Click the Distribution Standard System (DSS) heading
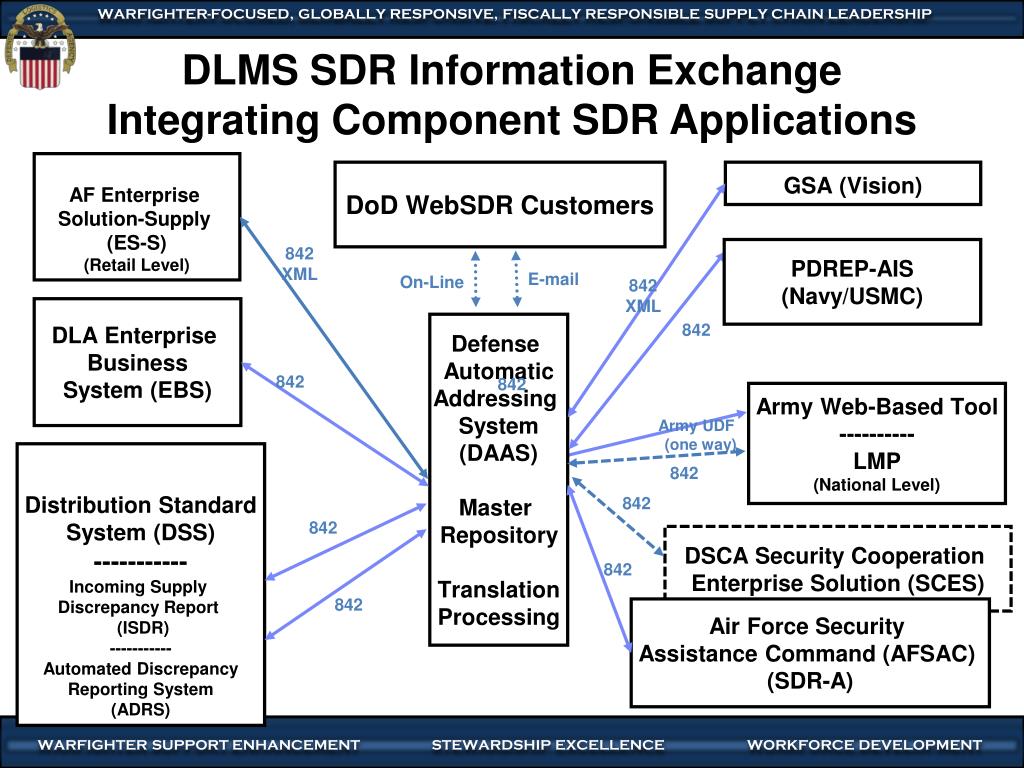Screen dimensions: 1024x768 coord(140,519)
